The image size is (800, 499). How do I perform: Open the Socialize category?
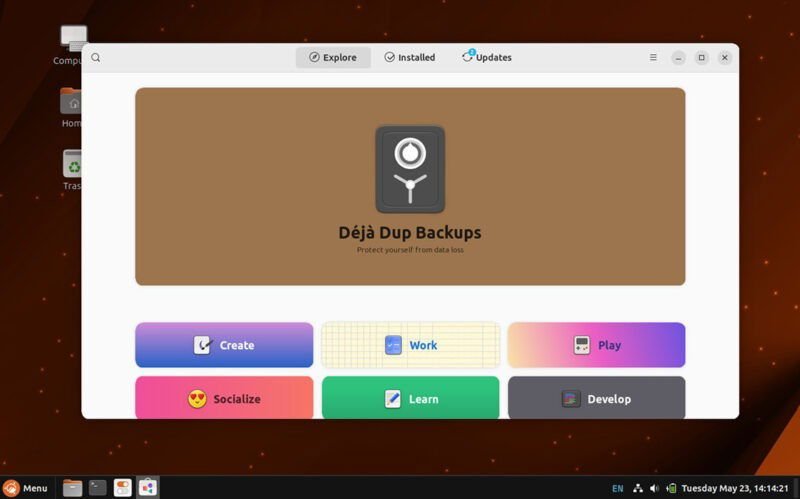pyautogui.click(x=224, y=398)
